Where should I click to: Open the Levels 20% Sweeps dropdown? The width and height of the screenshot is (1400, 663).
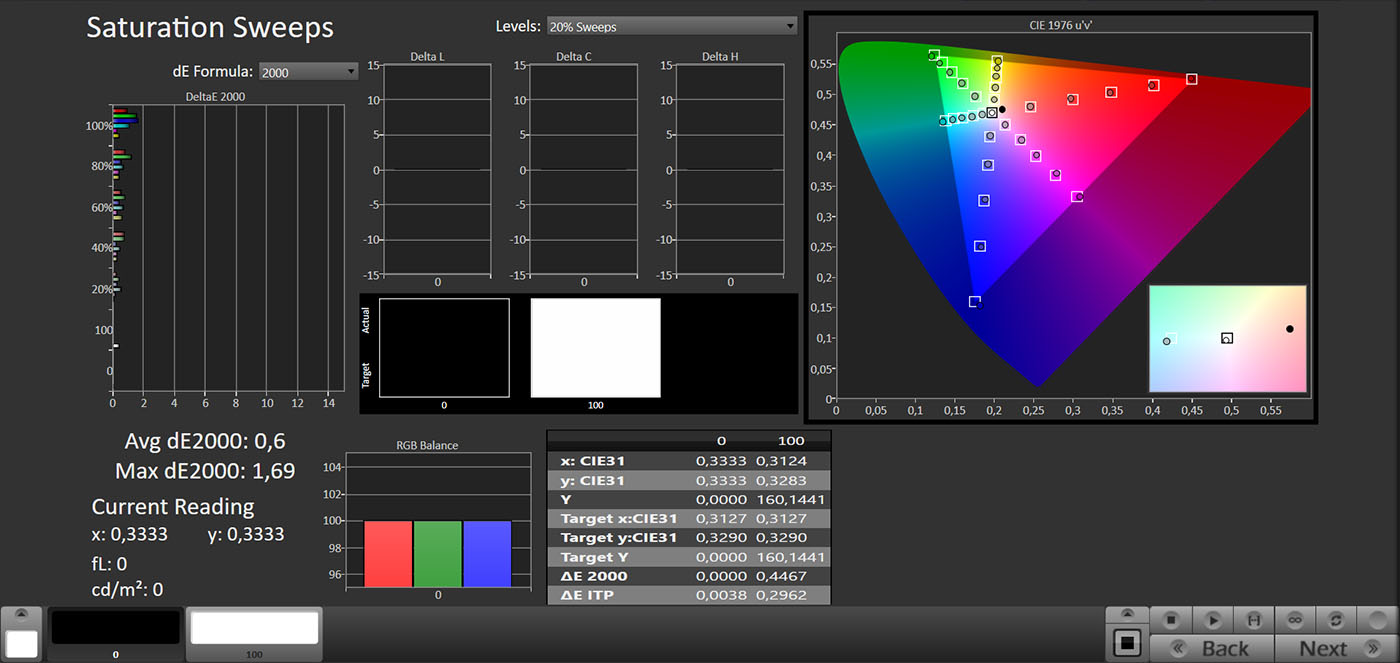671,26
